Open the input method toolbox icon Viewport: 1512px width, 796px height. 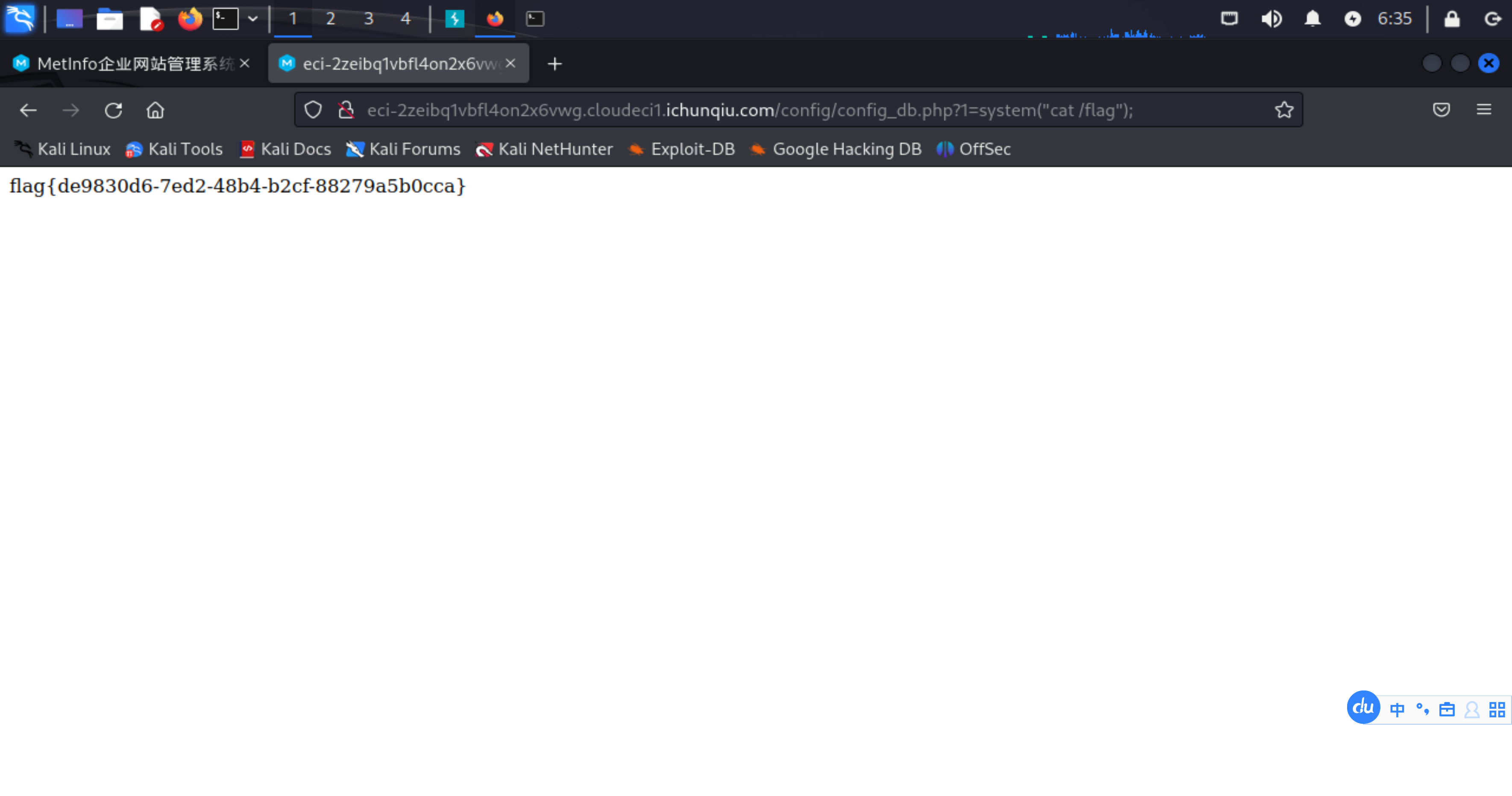point(1447,710)
